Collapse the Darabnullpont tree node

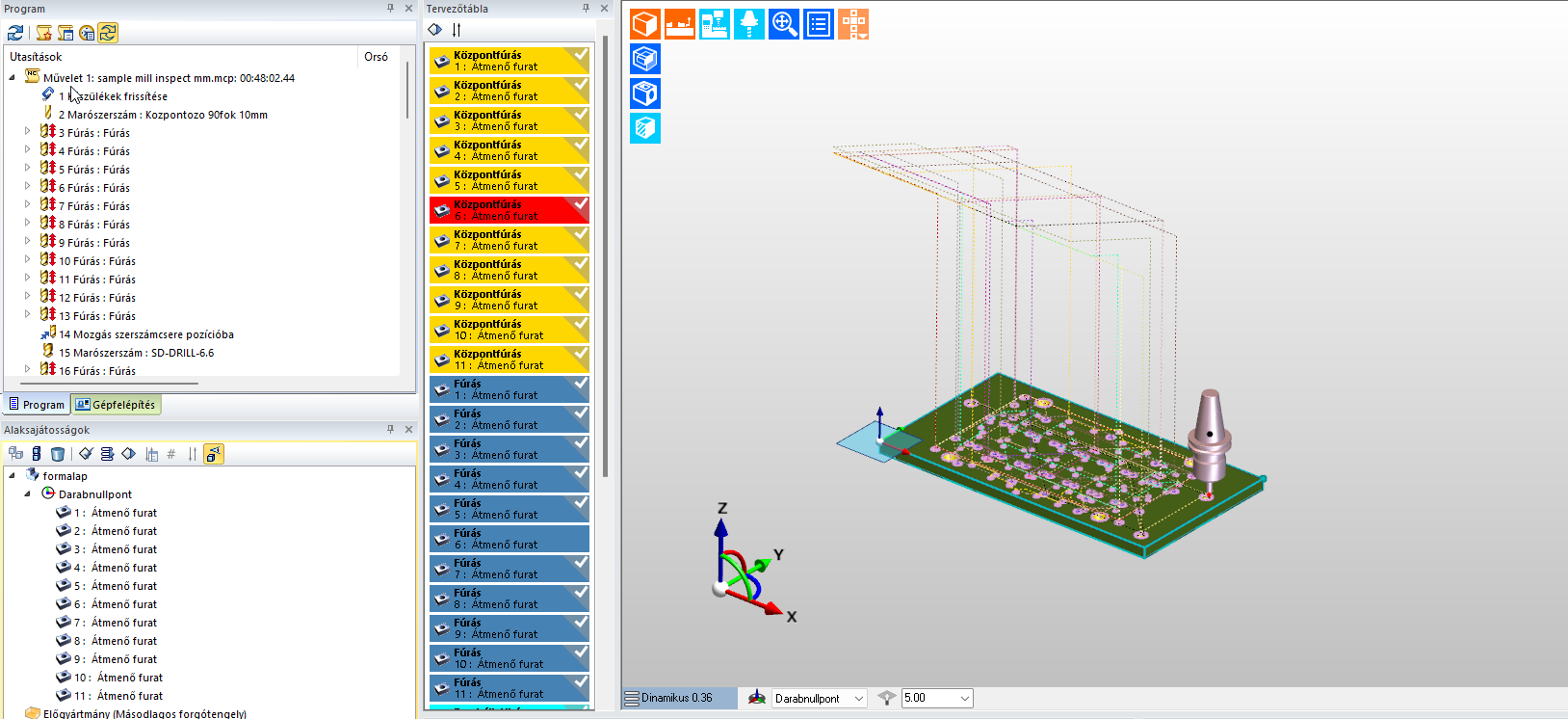(27, 493)
